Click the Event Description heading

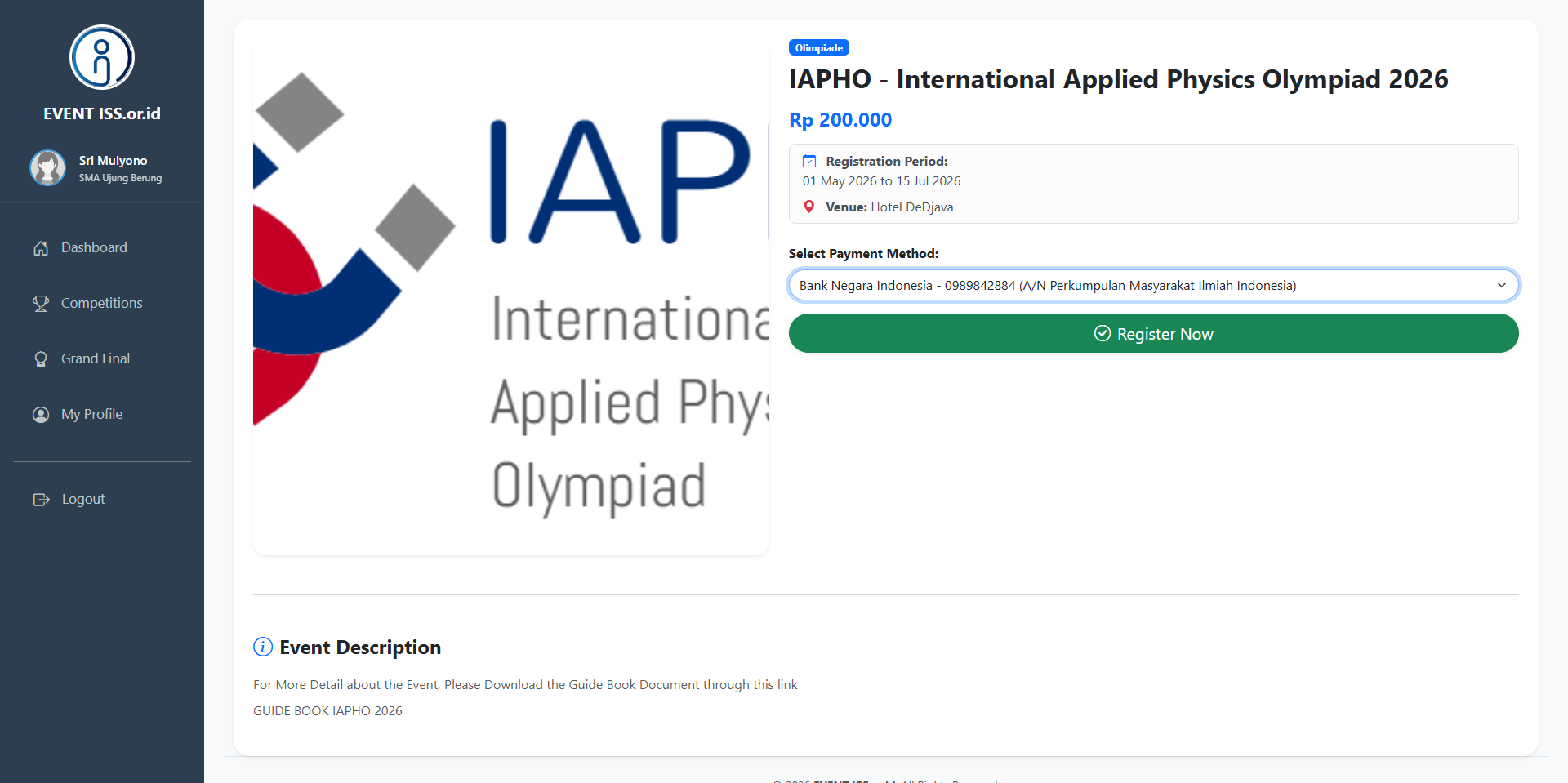click(x=360, y=647)
